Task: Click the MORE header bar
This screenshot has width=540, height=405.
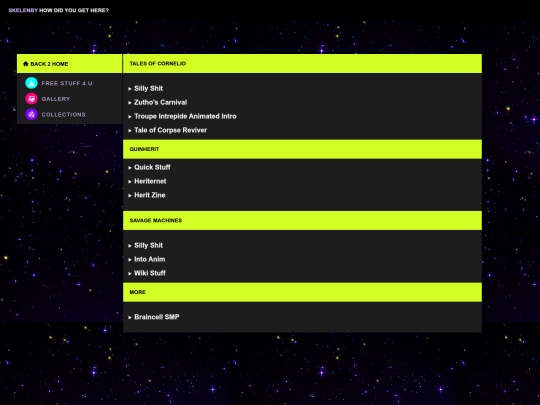Action: pyautogui.click(x=302, y=292)
